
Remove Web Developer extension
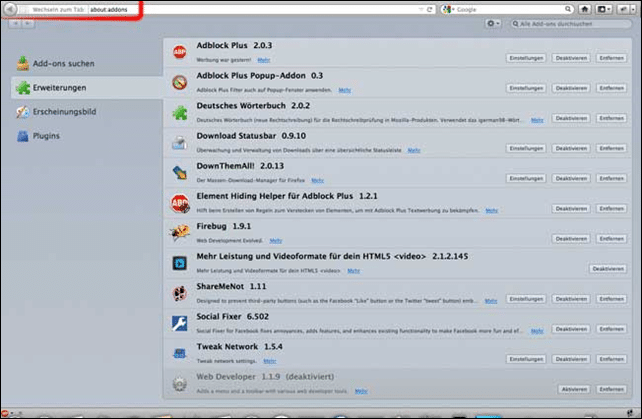611,390
